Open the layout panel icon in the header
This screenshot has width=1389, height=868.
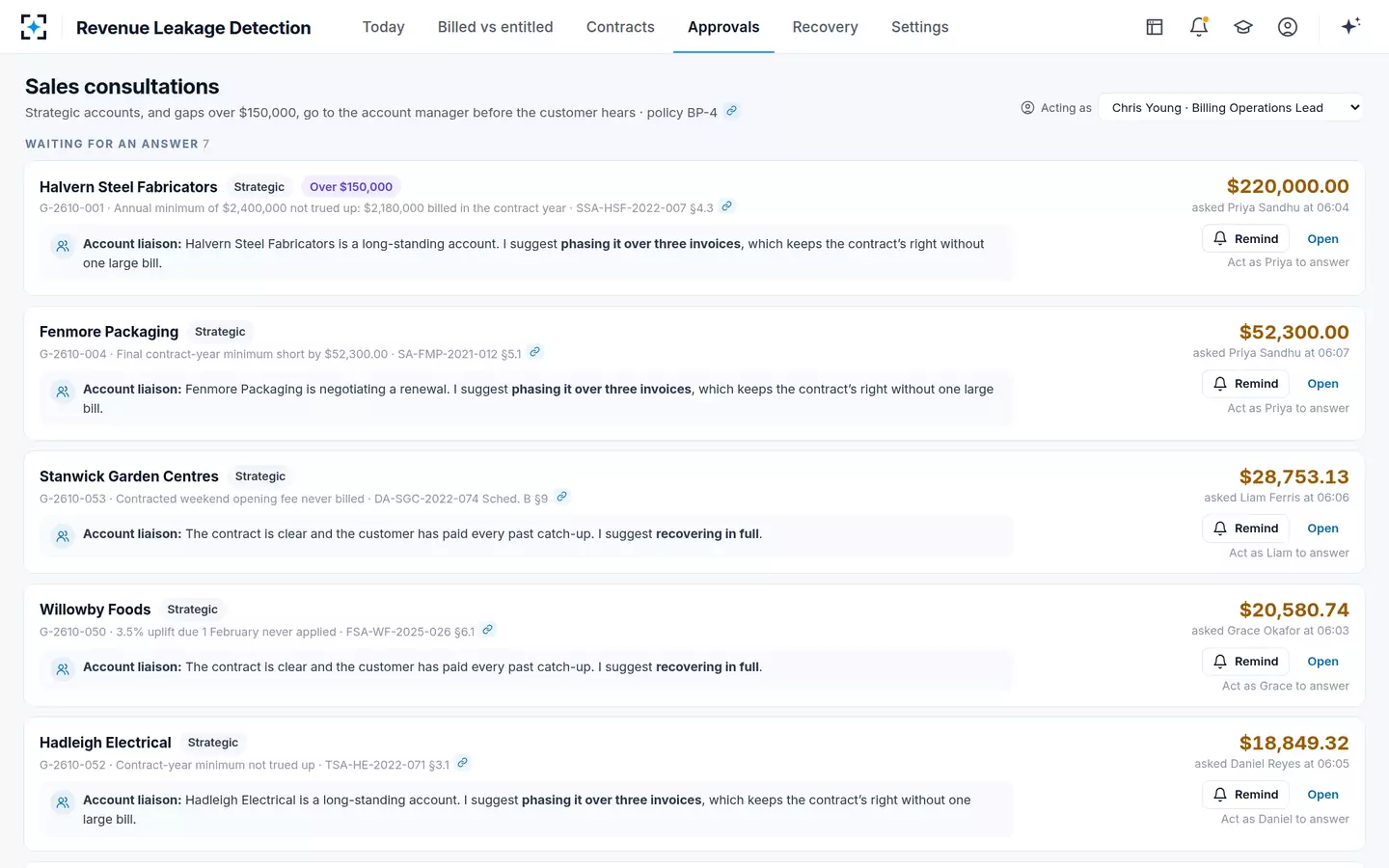coord(1155,27)
